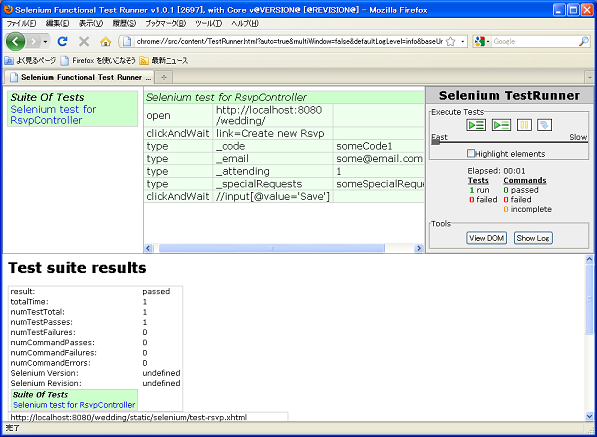This screenshot has width=597, height=437.
Task: Click the 'Selenium Version:' label
Action: point(44,373)
